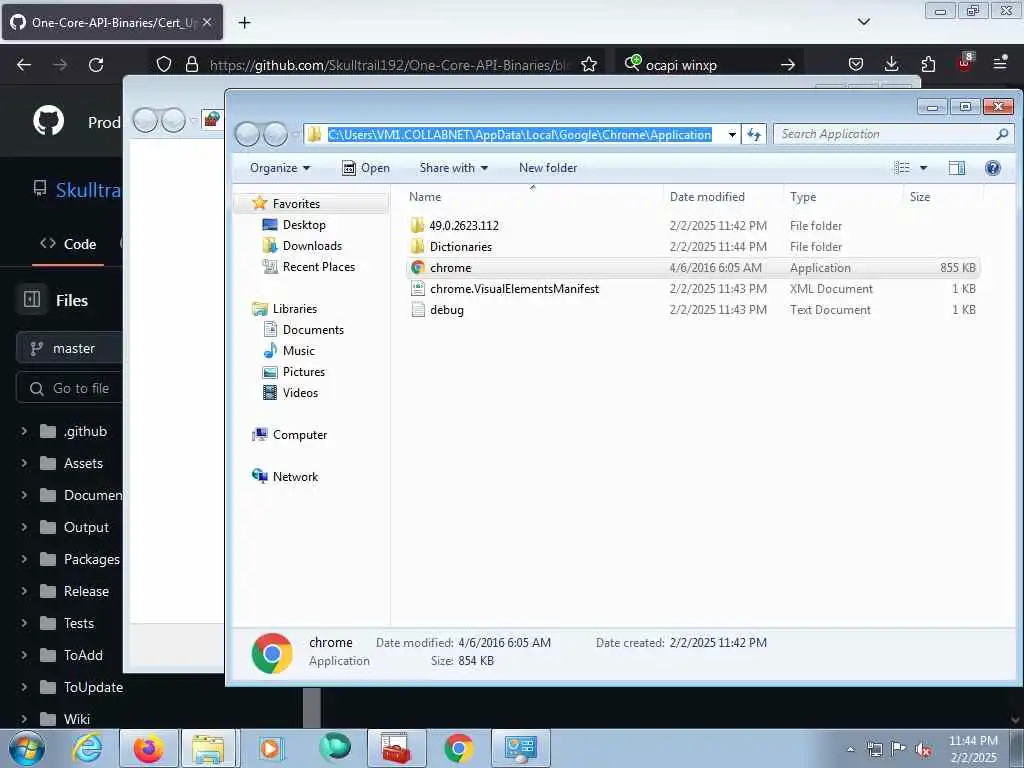Launch Internet Explorer from taskbar
Image resolution: width=1024 pixels, height=768 pixels.
[x=87, y=748]
